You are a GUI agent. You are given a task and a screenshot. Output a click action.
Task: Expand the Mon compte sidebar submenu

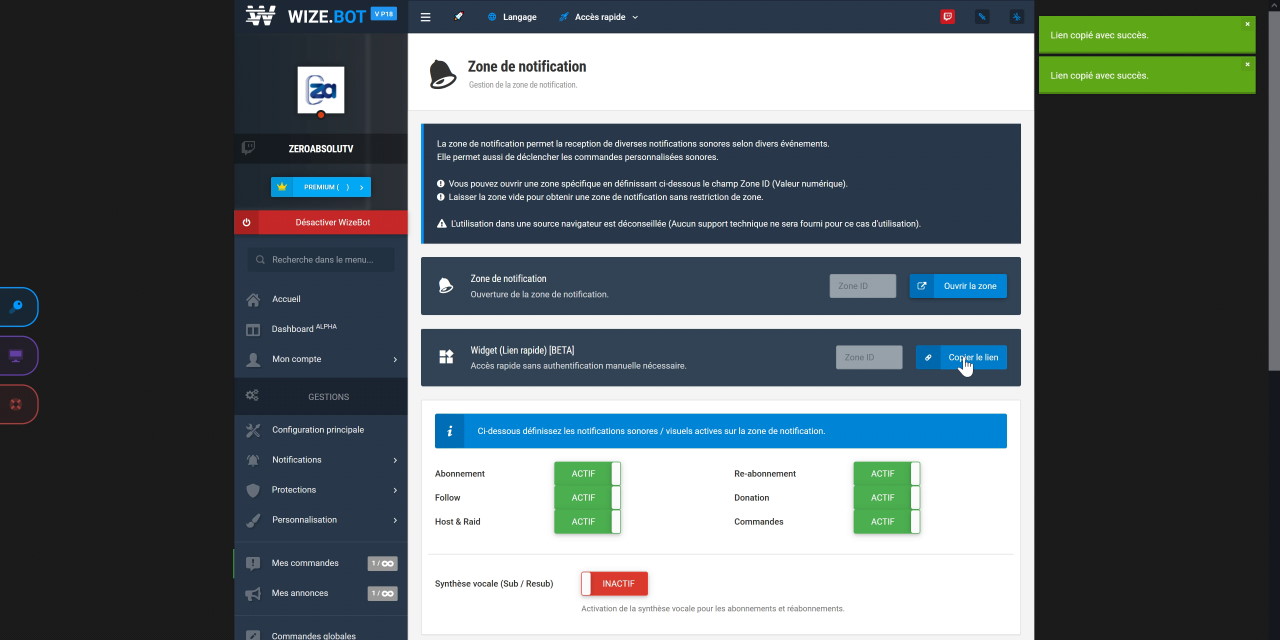click(x=320, y=359)
